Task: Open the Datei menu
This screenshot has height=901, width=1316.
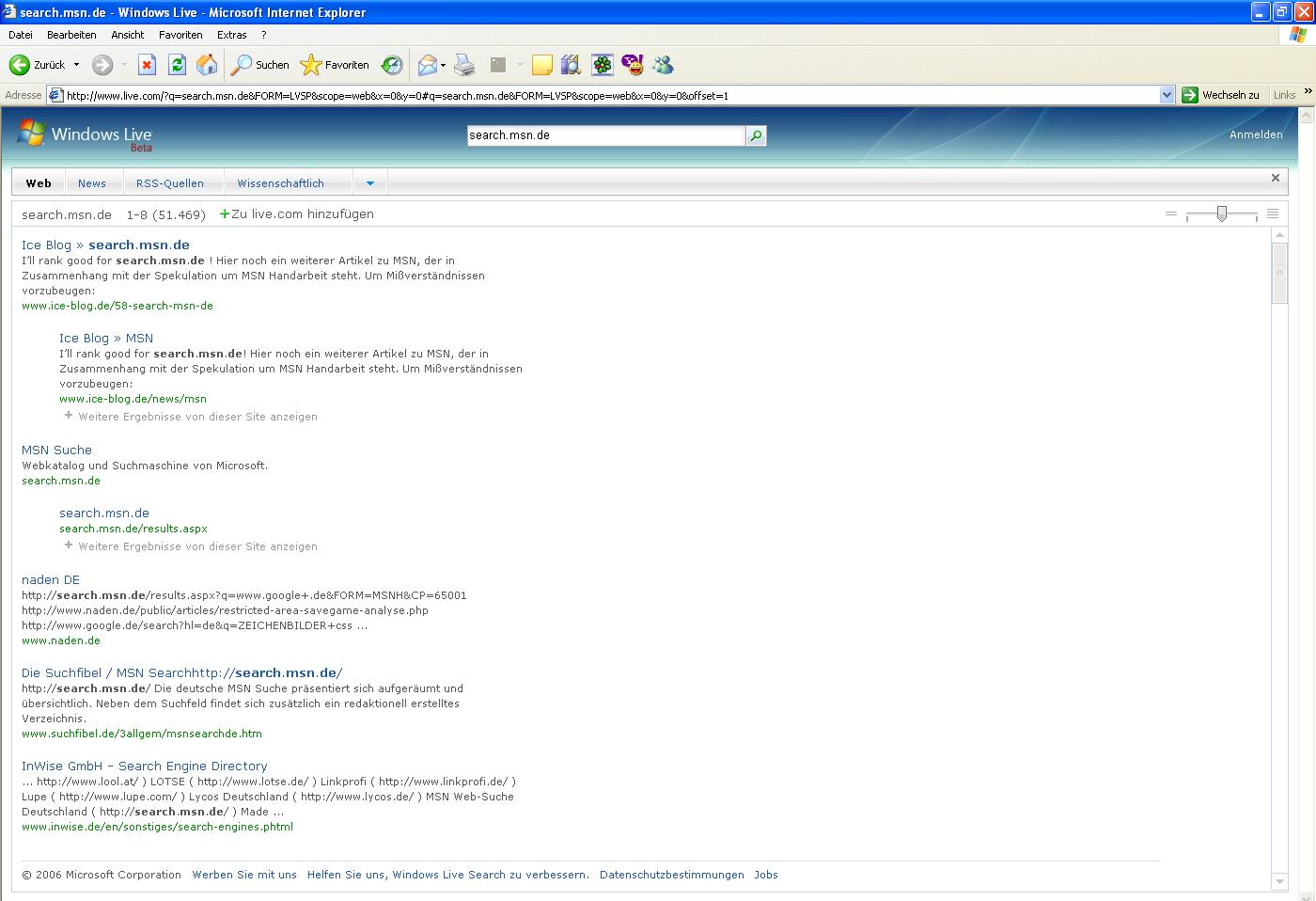Action: click(x=20, y=35)
